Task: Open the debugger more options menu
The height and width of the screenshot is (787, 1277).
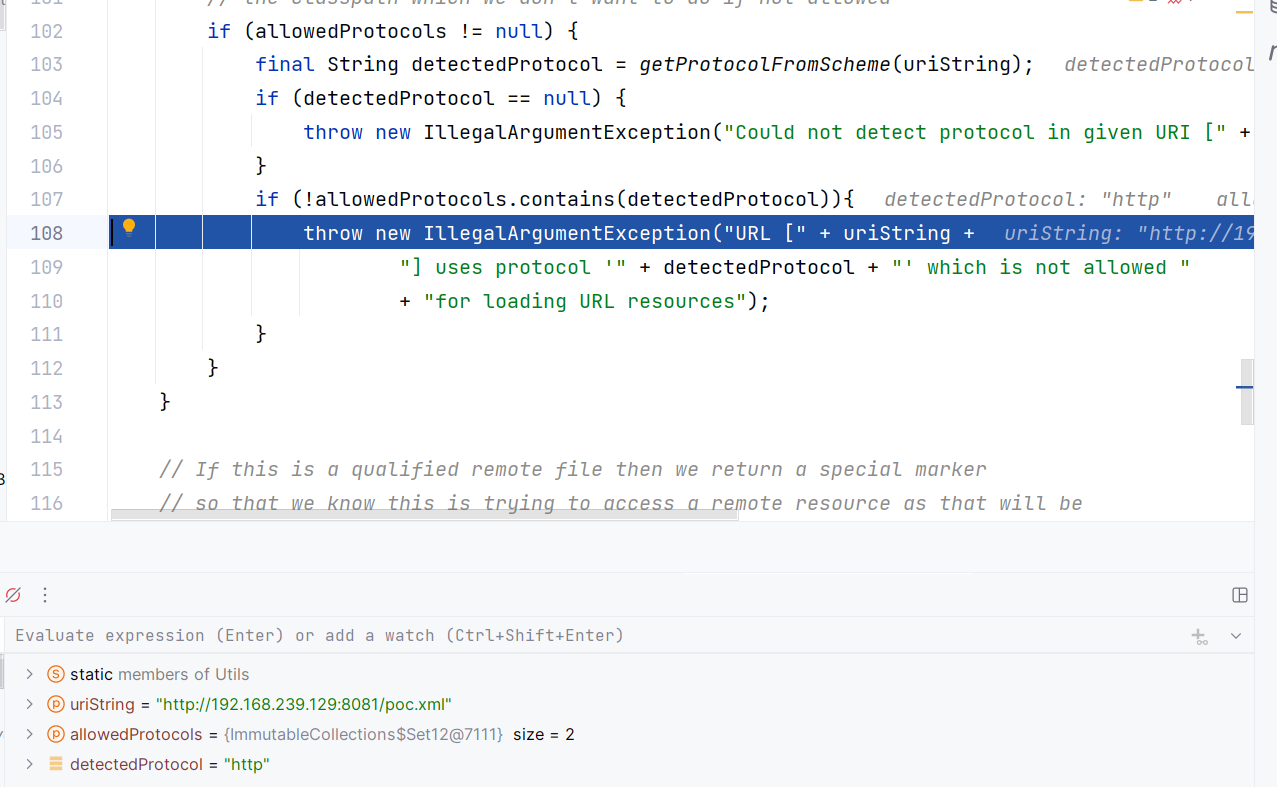Action: (45, 595)
